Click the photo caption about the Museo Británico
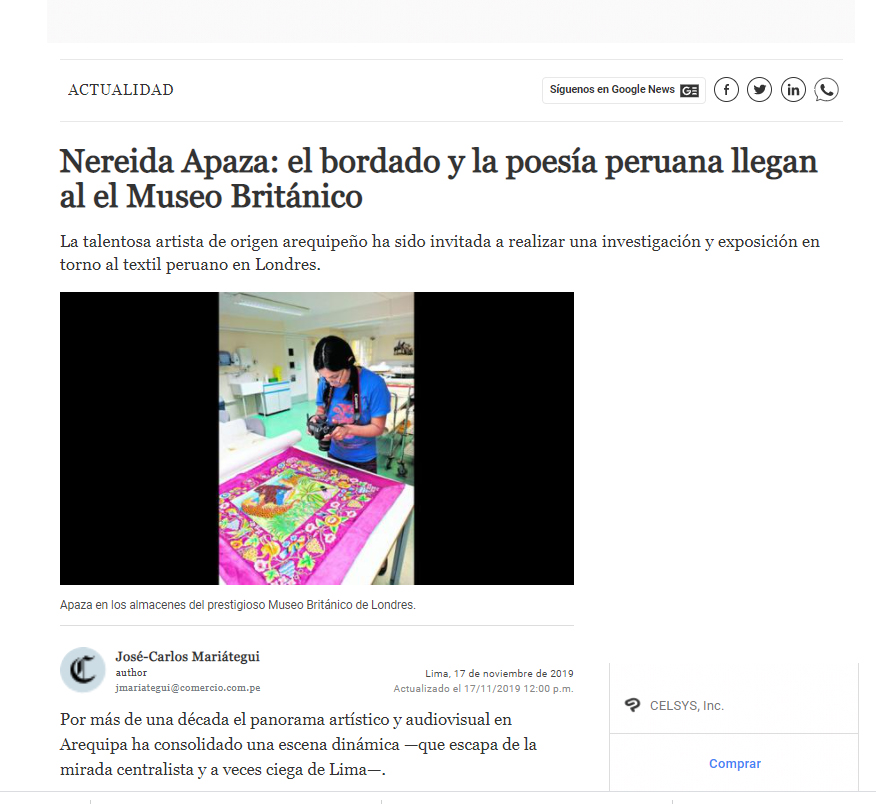The image size is (876, 804). pyautogui.click(x=238, y=605)
